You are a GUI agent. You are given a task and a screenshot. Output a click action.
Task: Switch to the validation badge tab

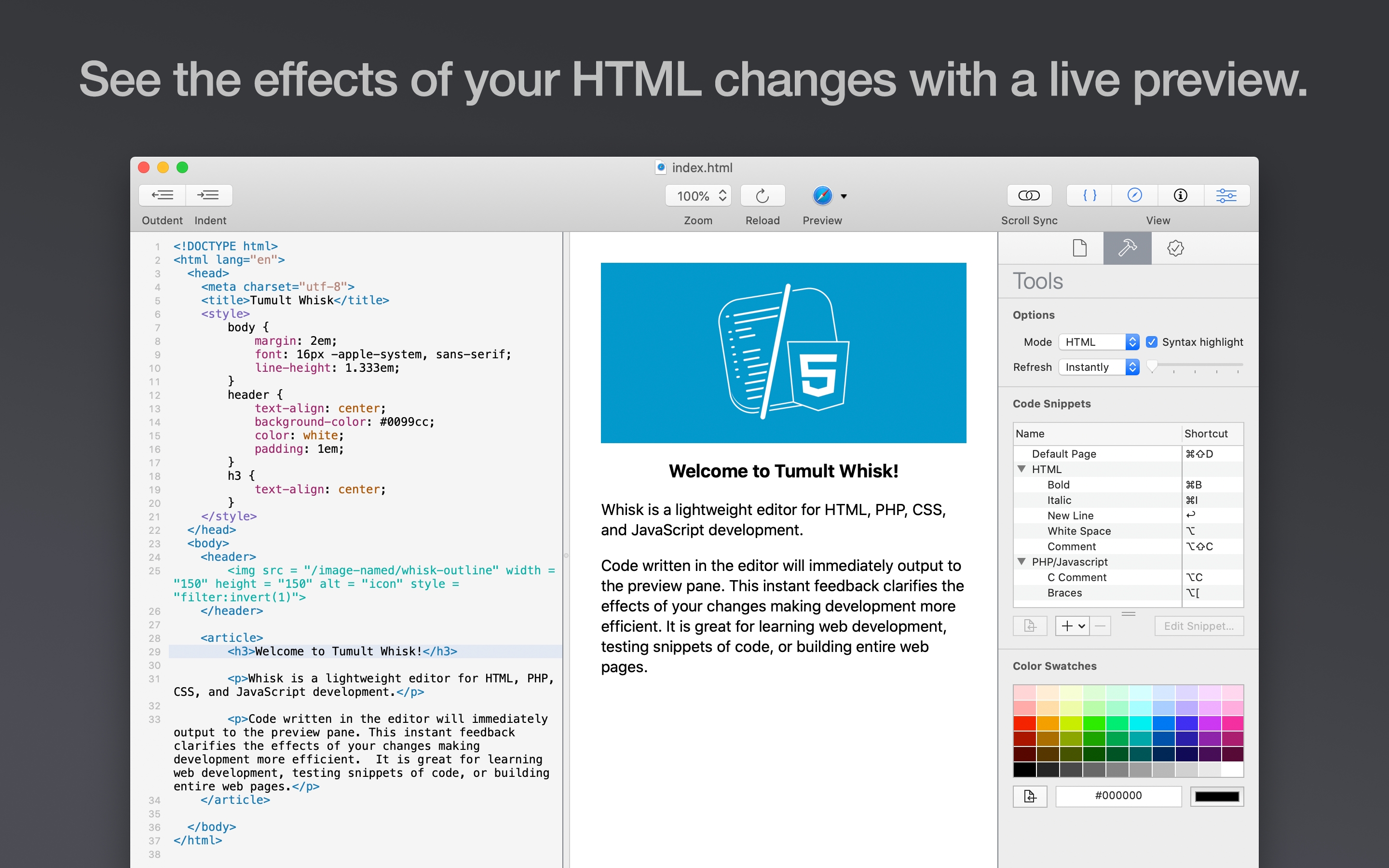(x=1175, y=248)
